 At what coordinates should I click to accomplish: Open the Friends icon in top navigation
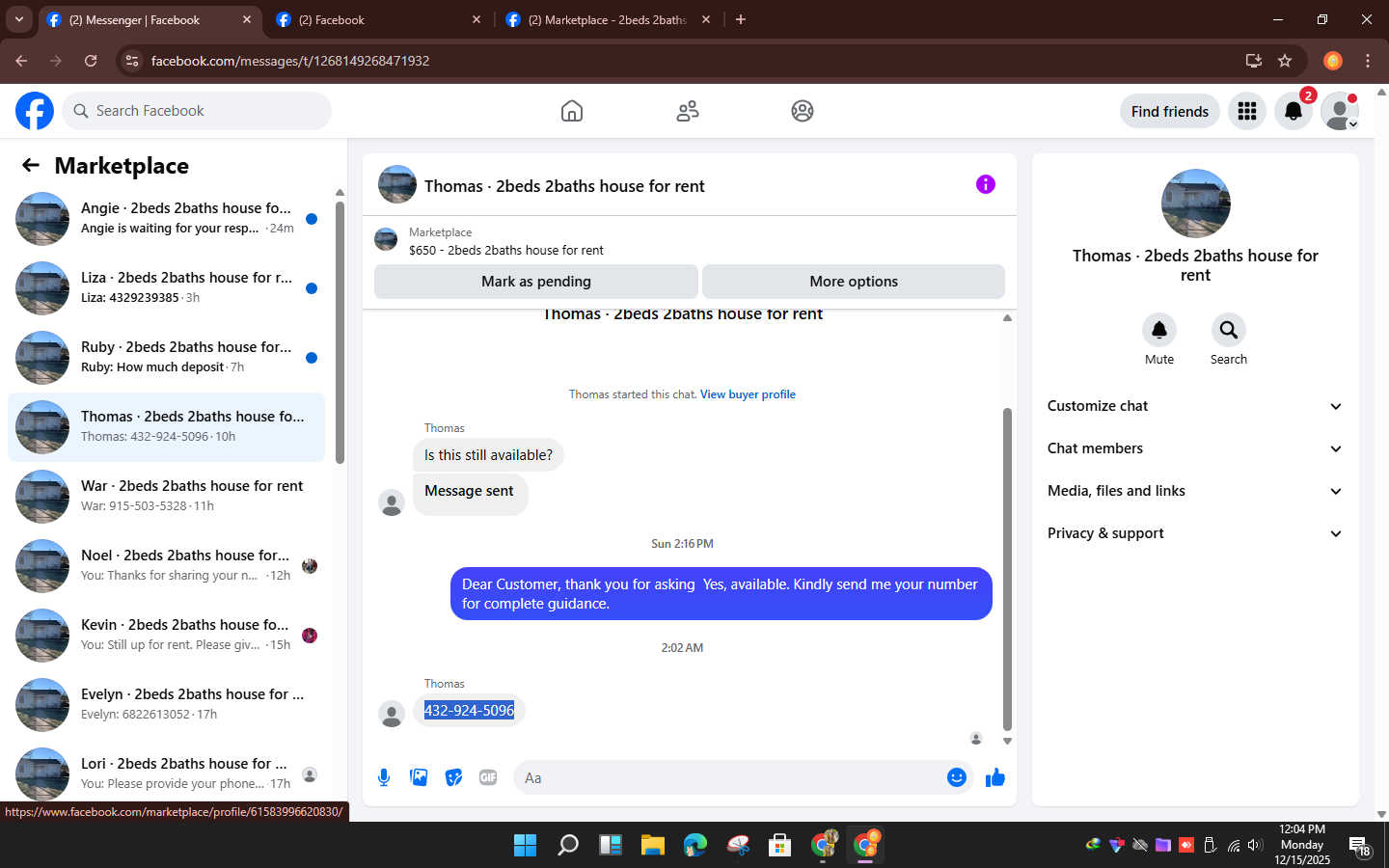[688, 111]
